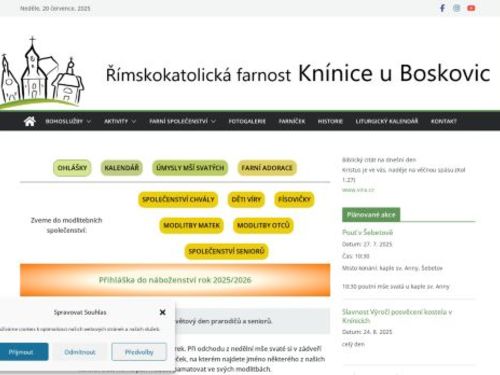Open the Bohoslužby menu item
The image size is (500, 375).
(x=64, y=121)
